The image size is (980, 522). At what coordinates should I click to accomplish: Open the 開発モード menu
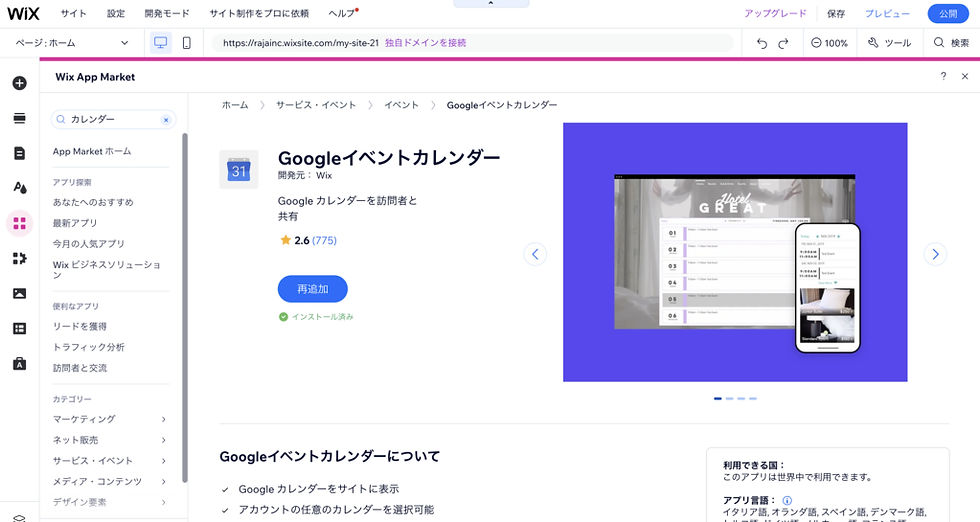[x=167, y=13]
